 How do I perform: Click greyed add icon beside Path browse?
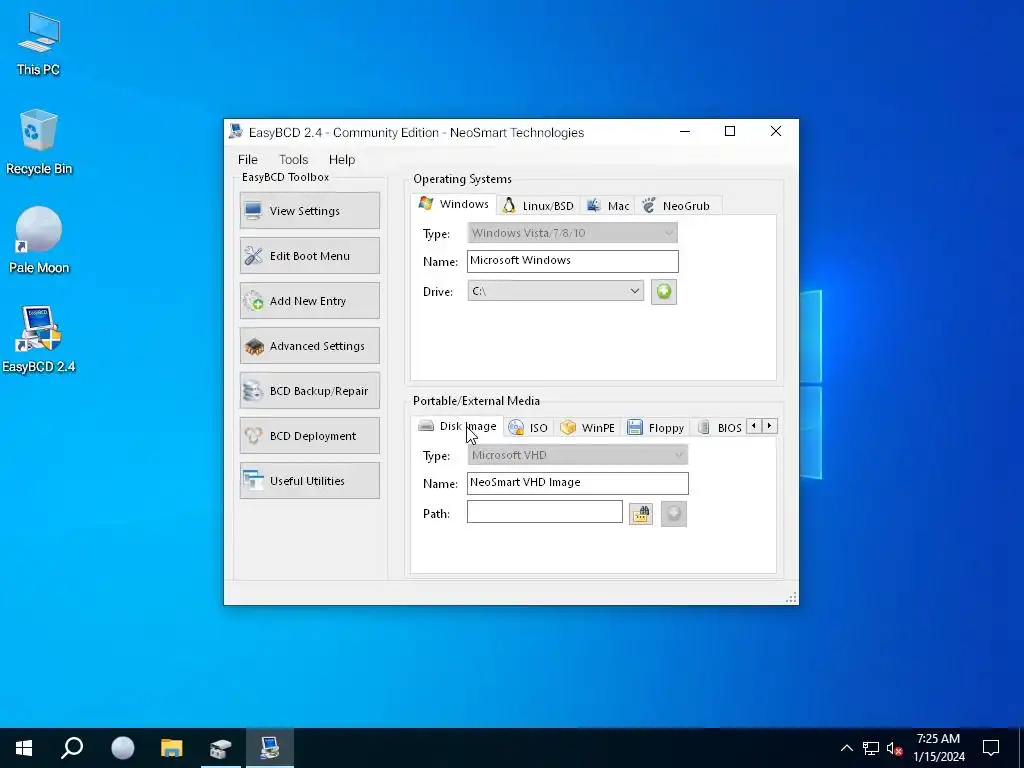[x=673, y=514]
